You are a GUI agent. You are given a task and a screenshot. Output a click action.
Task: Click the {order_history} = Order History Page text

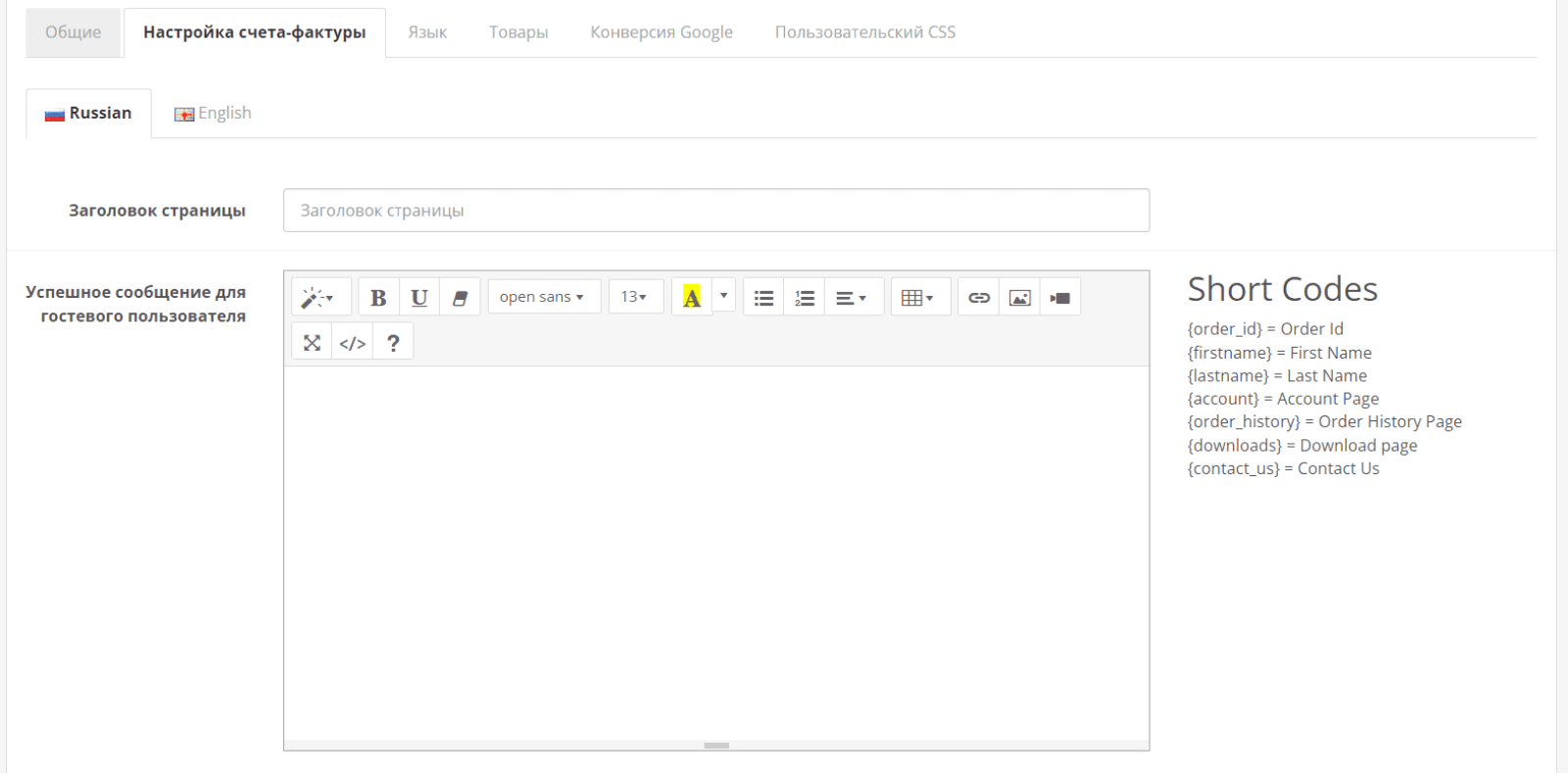point(1325,422)
